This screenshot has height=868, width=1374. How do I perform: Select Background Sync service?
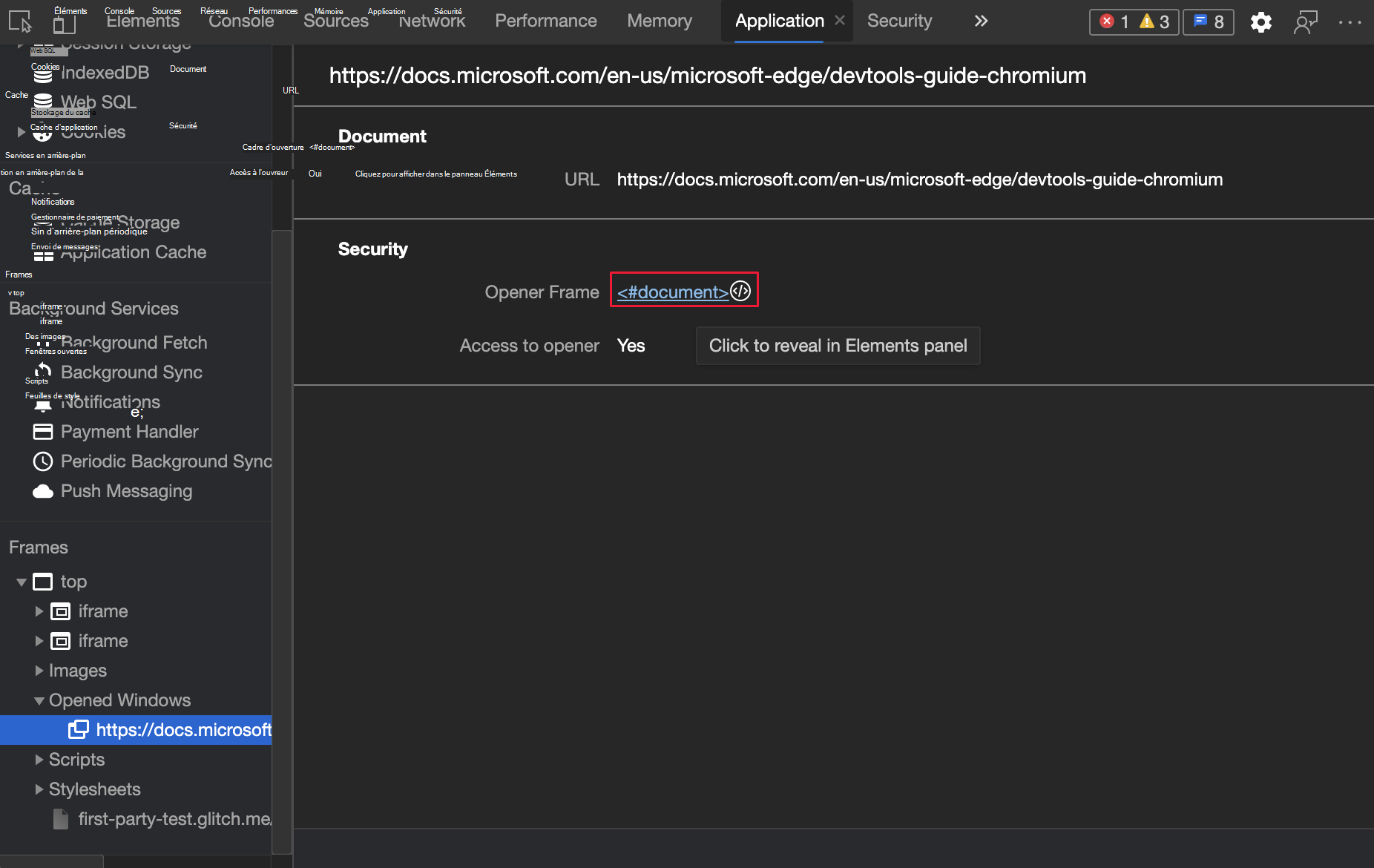131,372
